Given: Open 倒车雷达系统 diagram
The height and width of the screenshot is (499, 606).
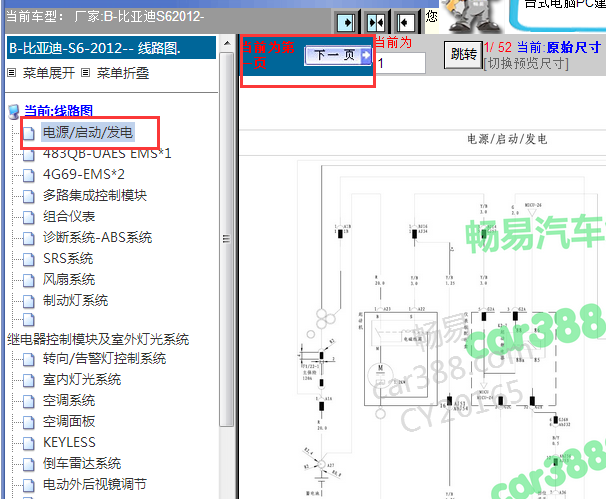Looking at the screenshot, I should (82, 463).
